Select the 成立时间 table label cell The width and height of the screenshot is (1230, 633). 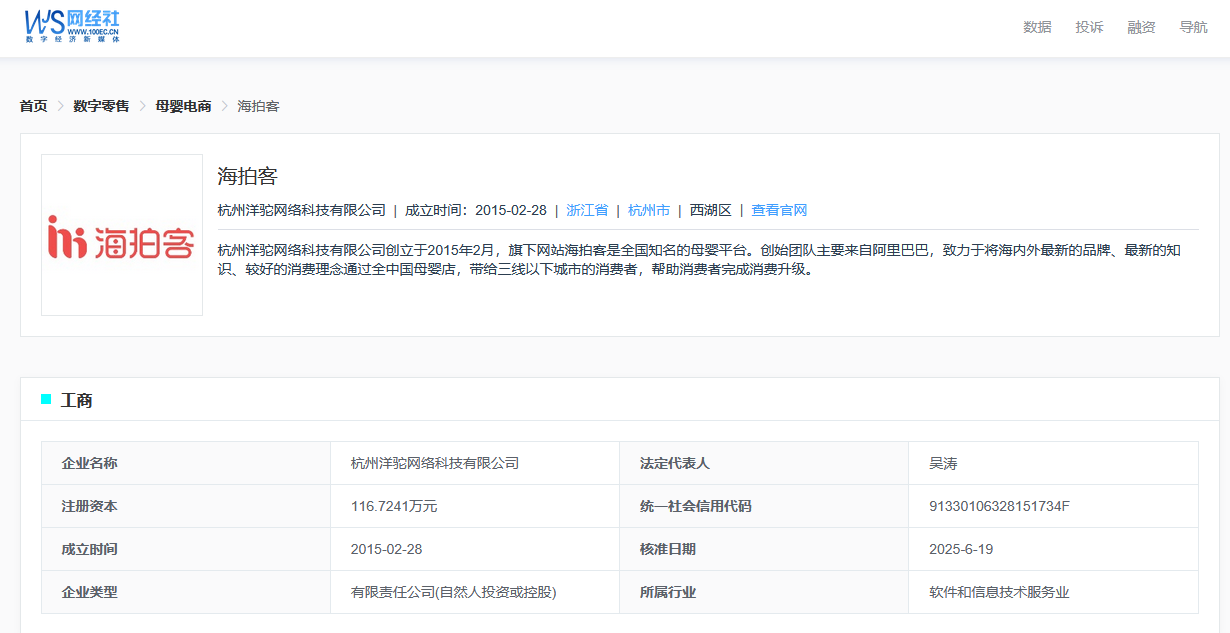(x=186, y=549)
